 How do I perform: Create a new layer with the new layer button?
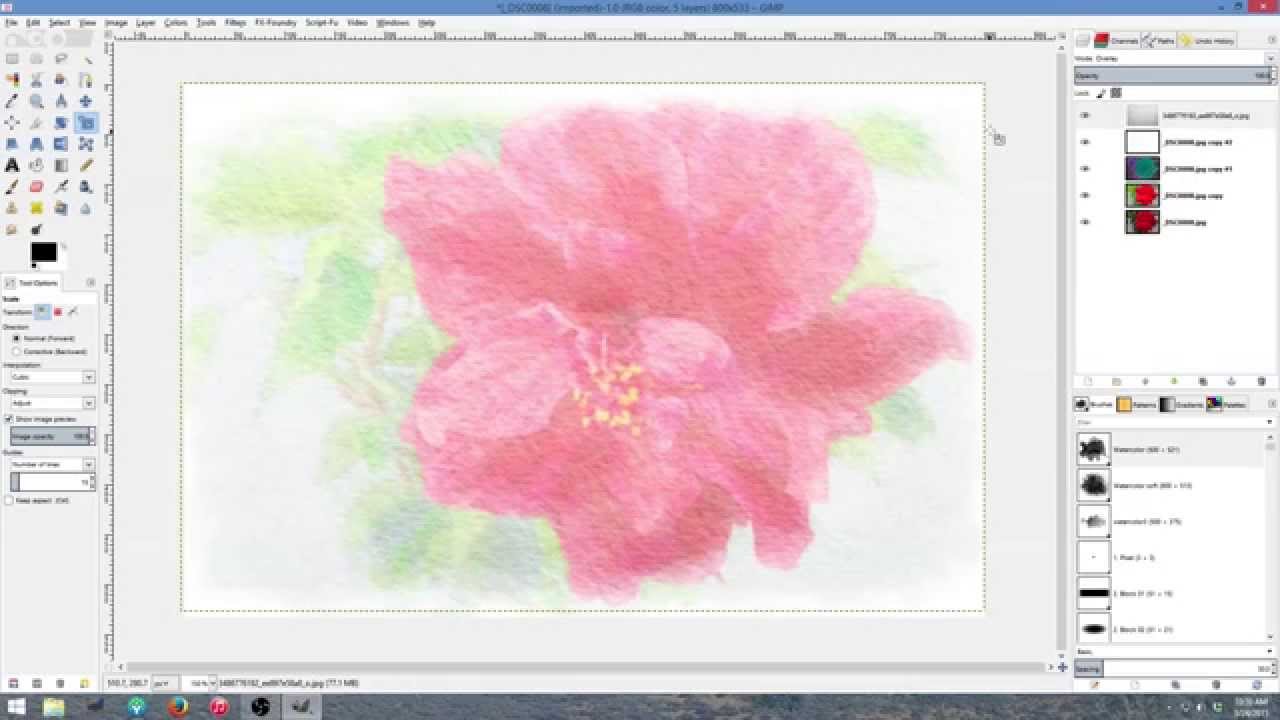point(1089,381)
